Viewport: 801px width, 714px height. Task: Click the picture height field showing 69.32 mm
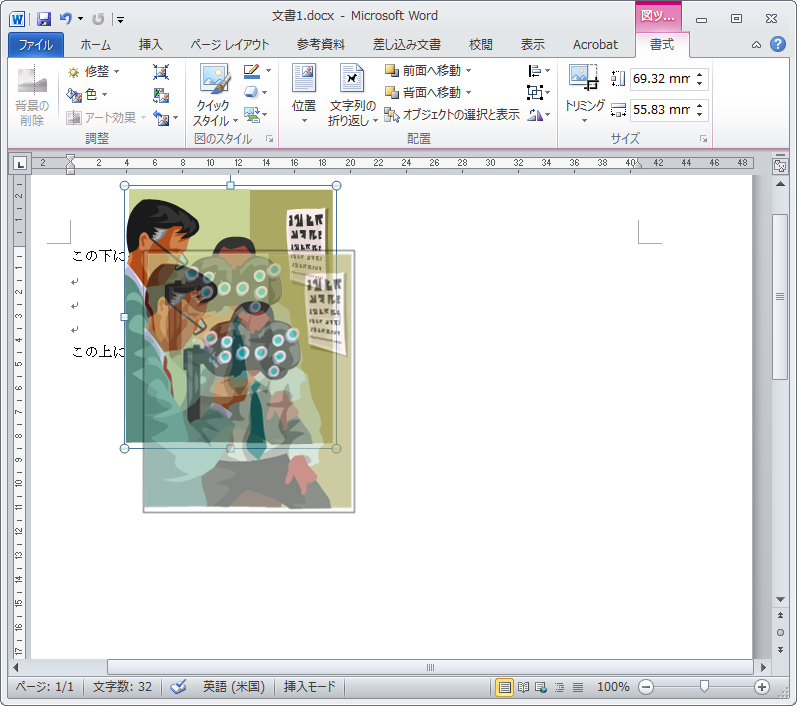coord(660,78)
